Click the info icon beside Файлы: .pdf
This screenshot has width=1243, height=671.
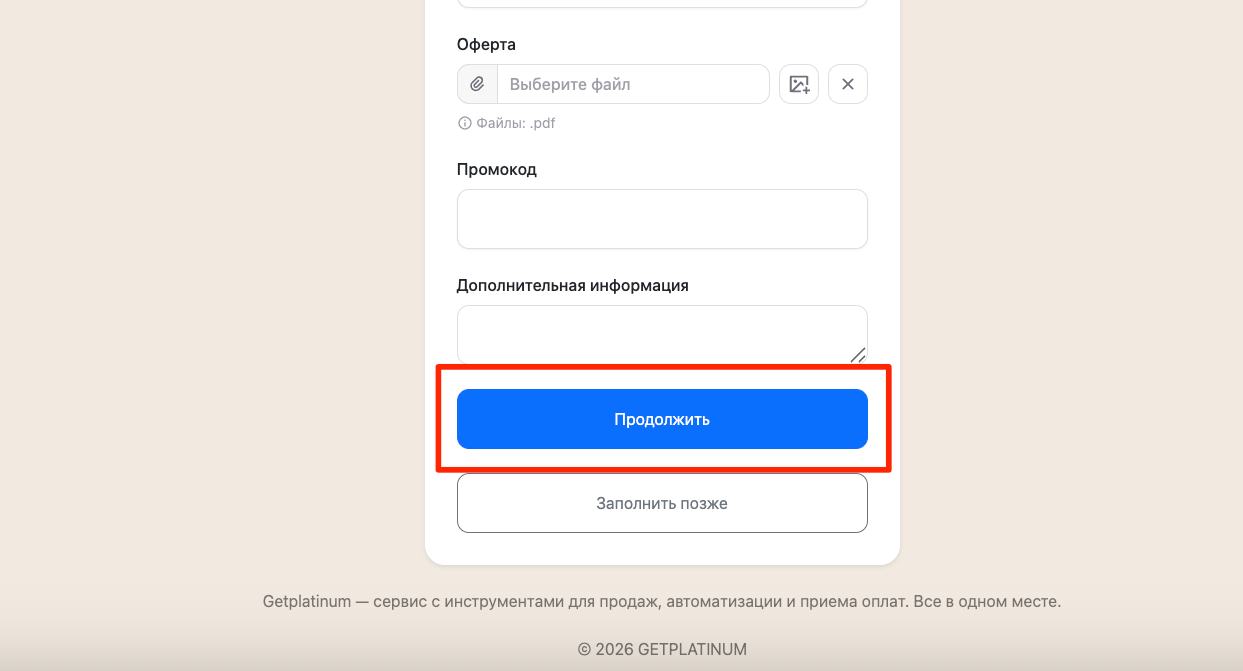point(464,124)
